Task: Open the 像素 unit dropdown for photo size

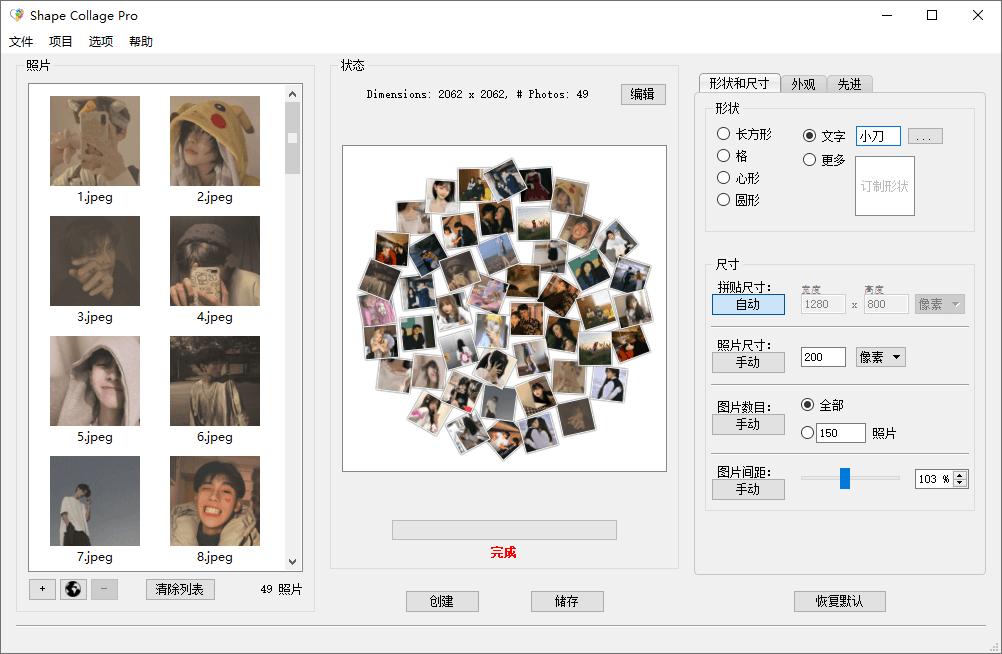Action: point(880,357)
